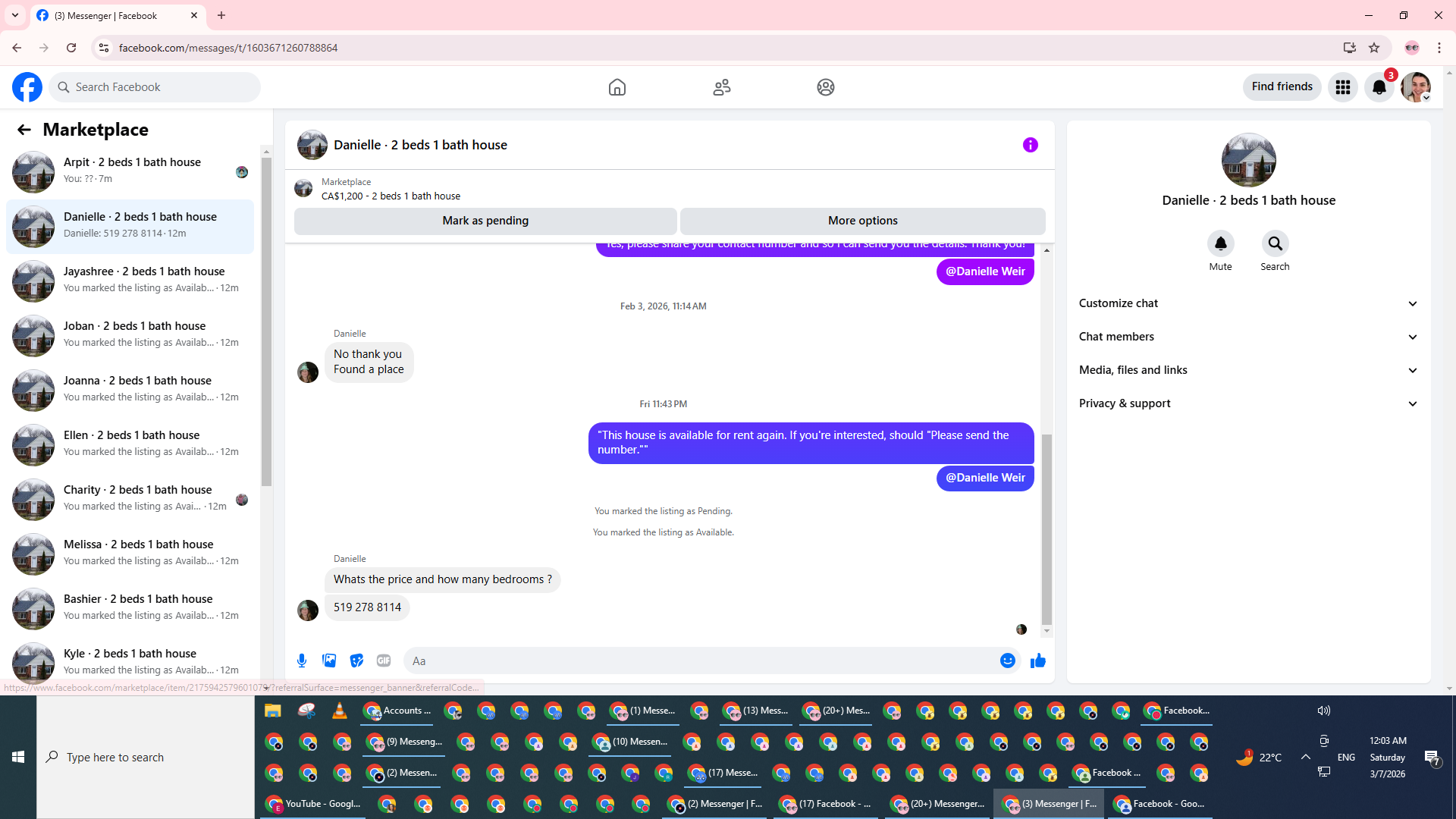Mute the Danielle conversation

1220,244
